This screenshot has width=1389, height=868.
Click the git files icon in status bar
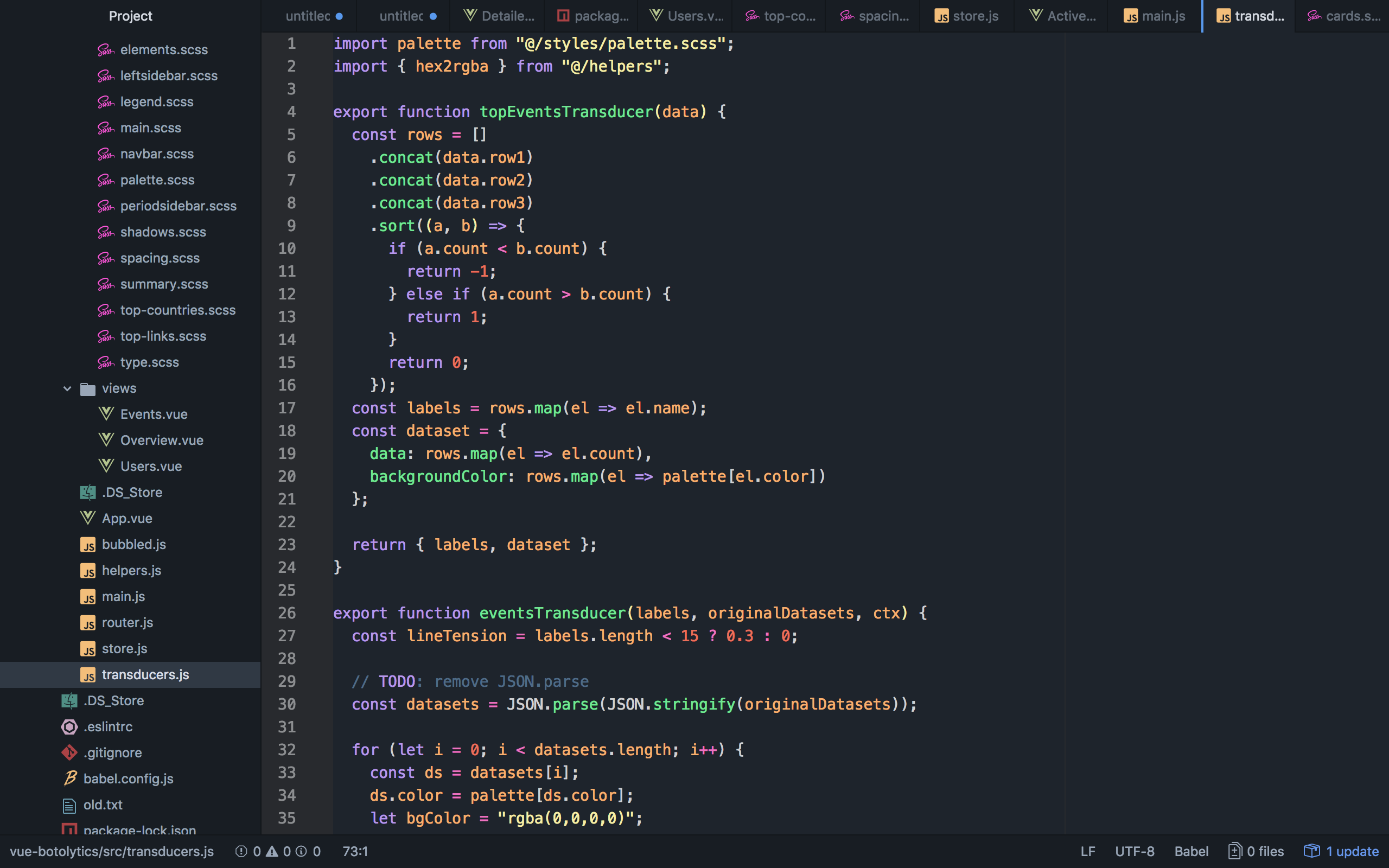(x=1234, y=851)
